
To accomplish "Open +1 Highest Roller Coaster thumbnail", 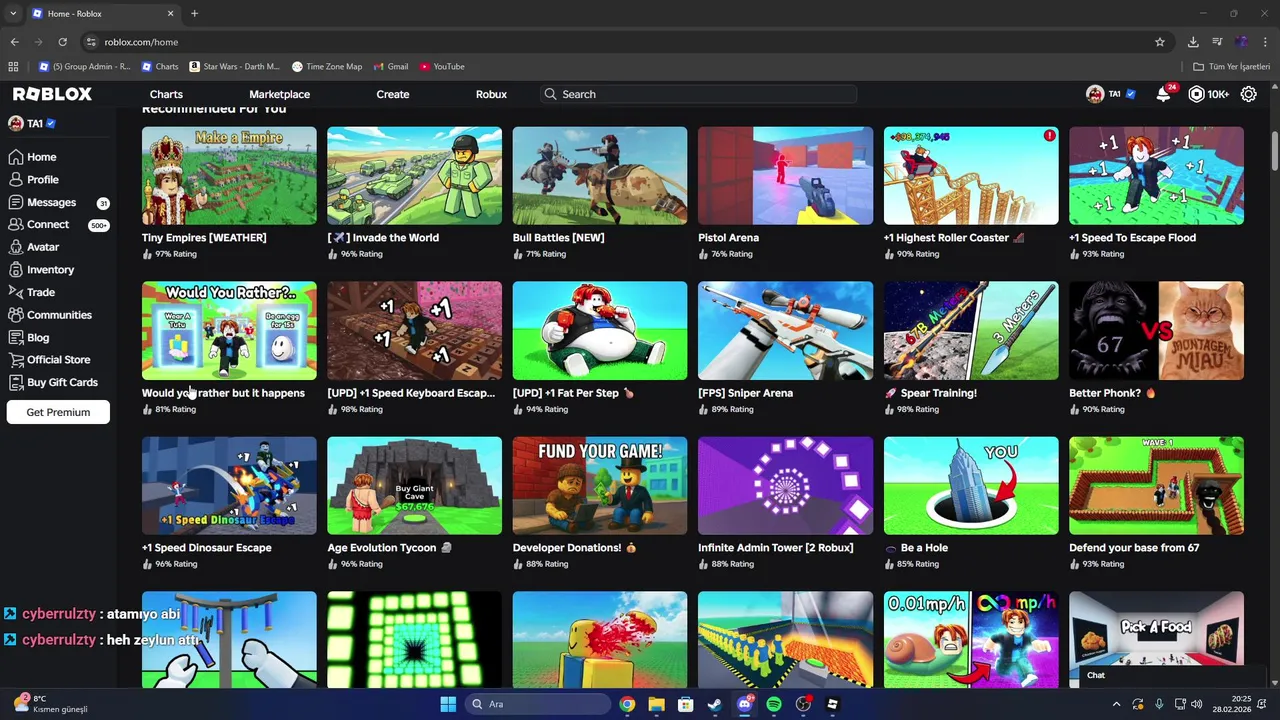I will (x=971, y=176).
